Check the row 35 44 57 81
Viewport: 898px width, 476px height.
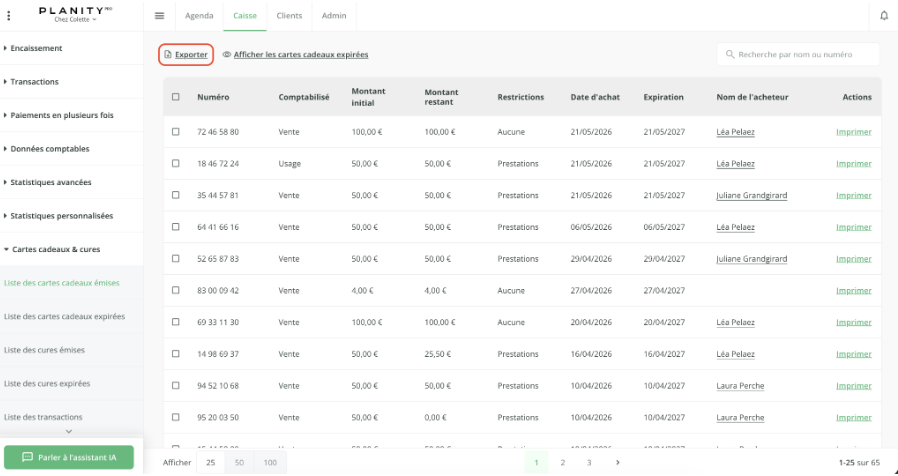tap(176, 195)
